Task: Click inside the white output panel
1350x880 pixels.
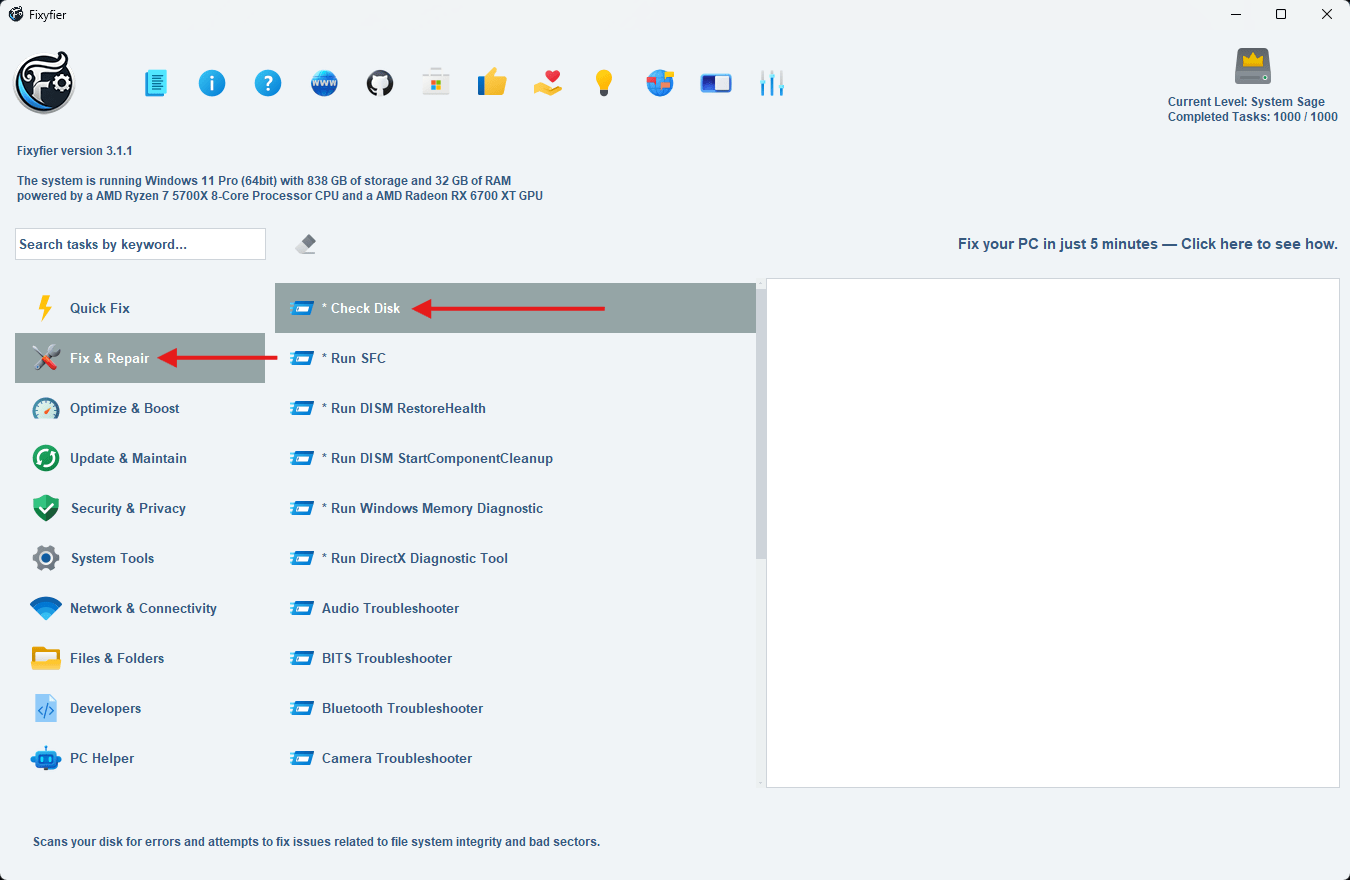Action: click(1053, 533)
